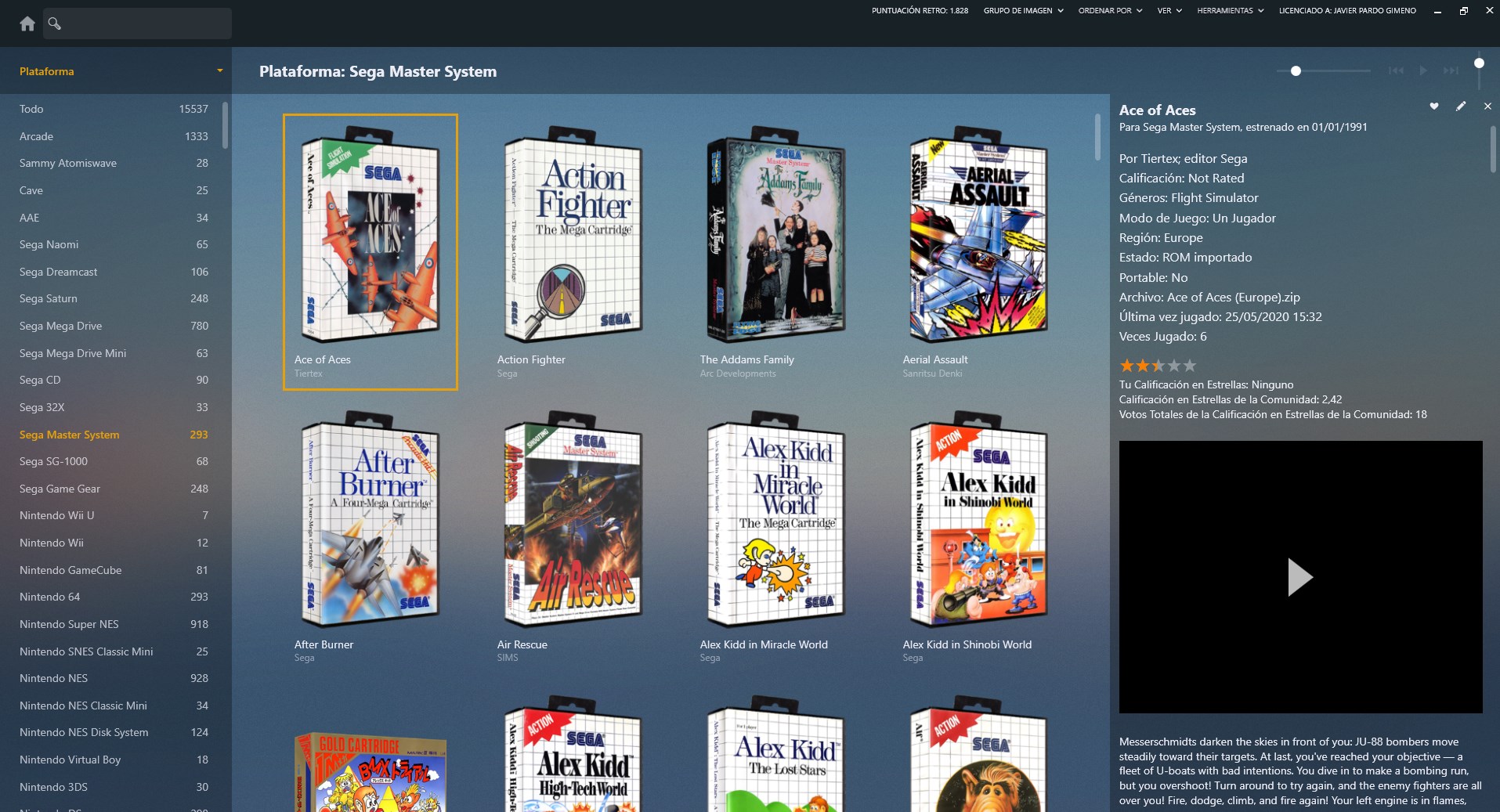
Task: Select Sega Dreamcast platform
Action: (x=114, y=272)
